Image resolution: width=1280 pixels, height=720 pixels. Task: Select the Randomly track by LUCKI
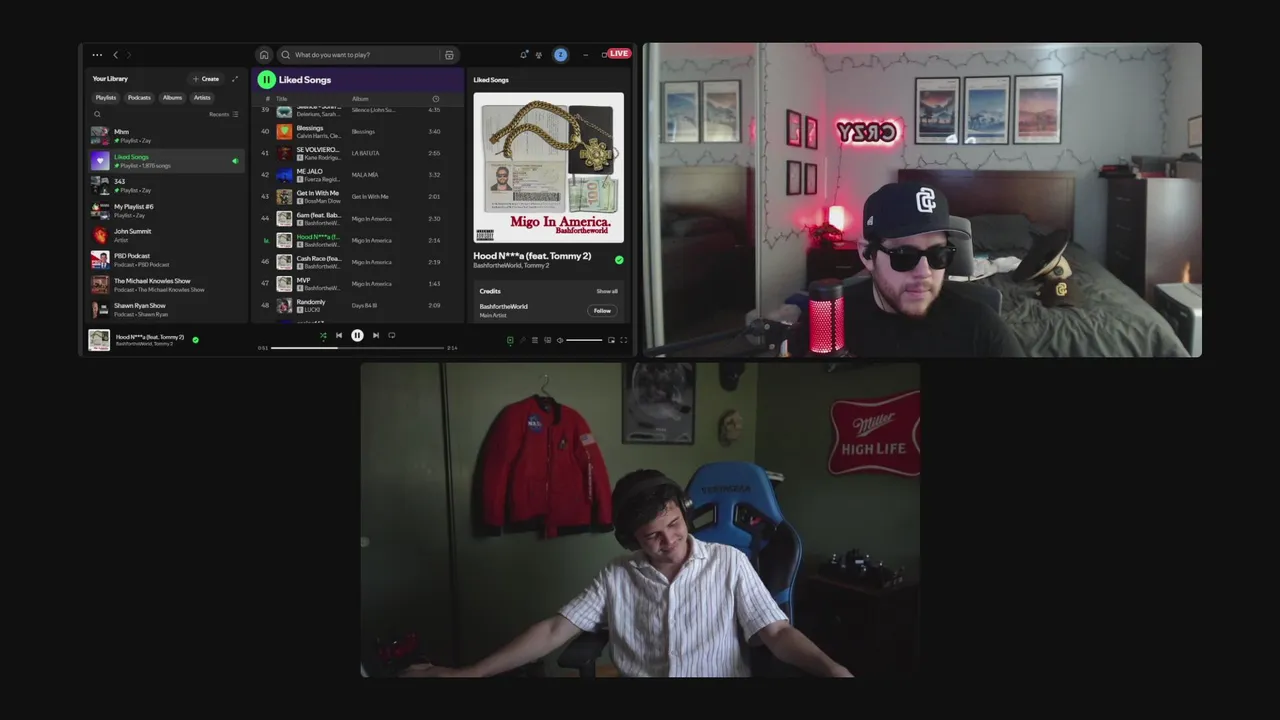tap(357, 305)
